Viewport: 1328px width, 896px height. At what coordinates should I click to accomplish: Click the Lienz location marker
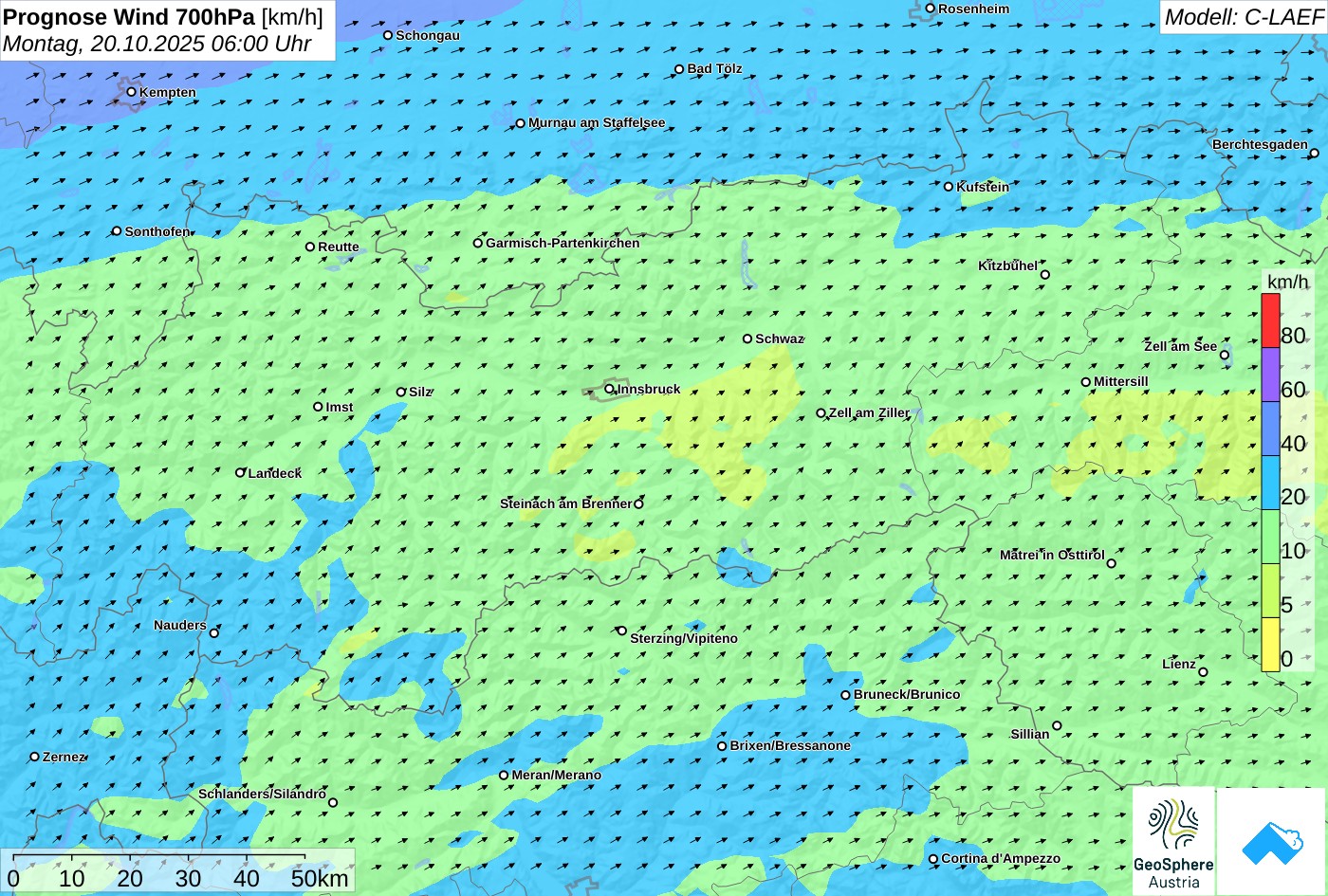pyautogui.click(x=1203, y=672)
